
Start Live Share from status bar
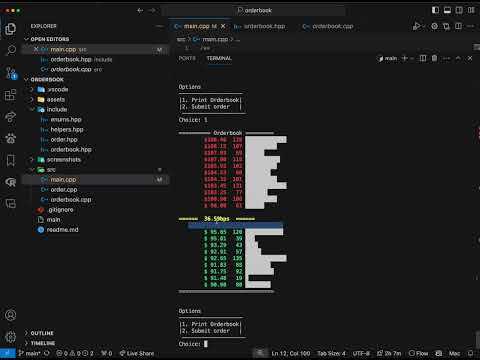(x=137, y=353)
